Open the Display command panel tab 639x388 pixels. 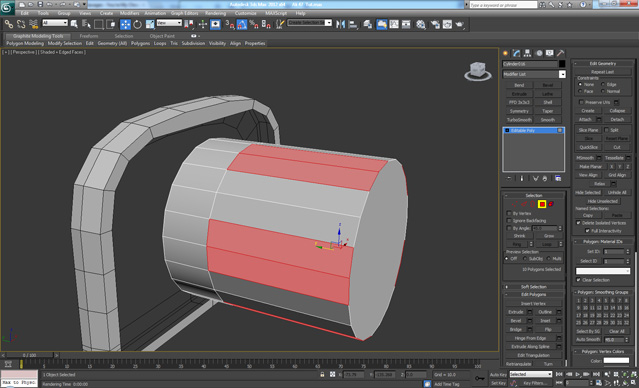(550, 53)
